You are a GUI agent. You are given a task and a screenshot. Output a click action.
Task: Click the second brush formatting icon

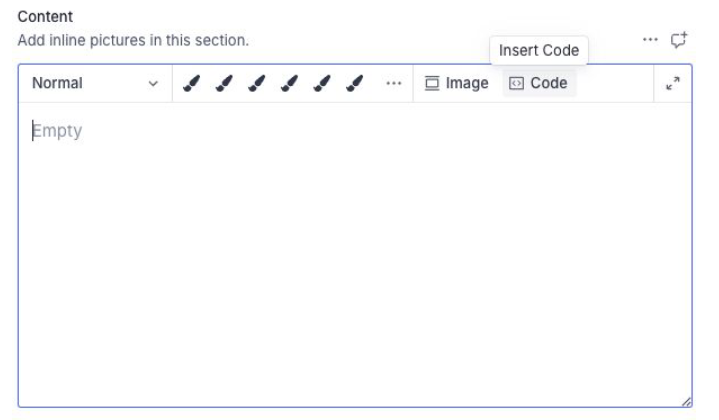tap(224, 84)
